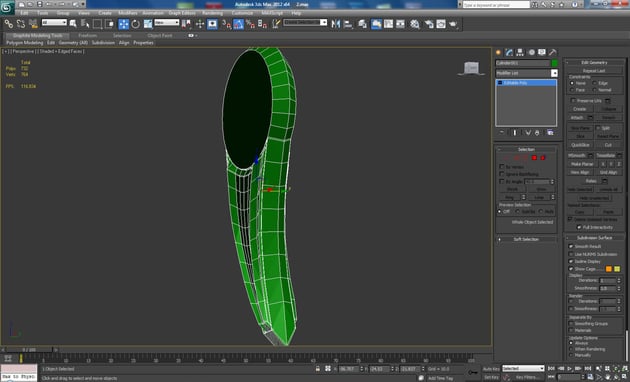
Task: Open the Modifiers menu
Action: coord(128,13)
